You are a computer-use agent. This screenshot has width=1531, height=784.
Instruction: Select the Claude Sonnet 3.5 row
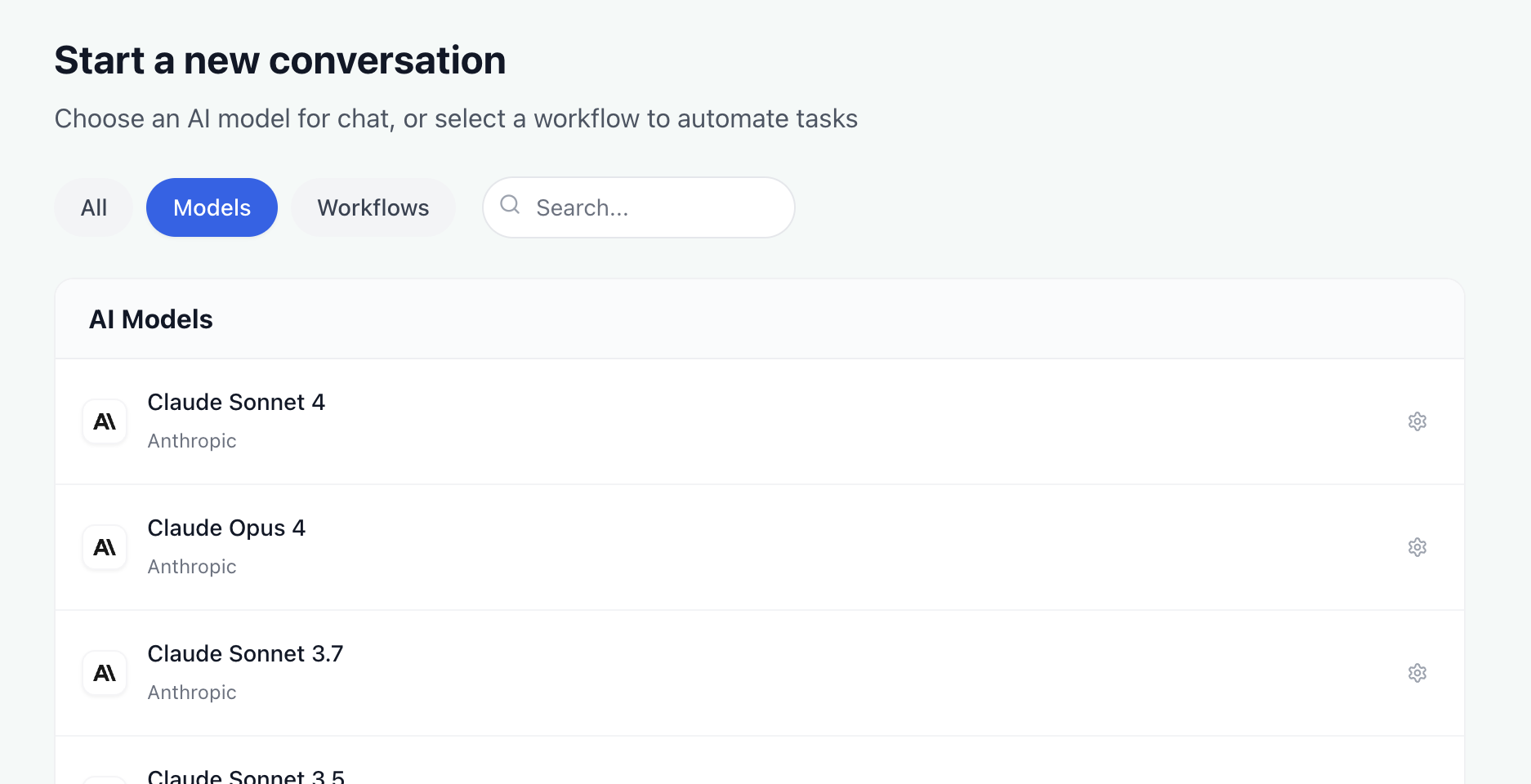pos(572,772)
